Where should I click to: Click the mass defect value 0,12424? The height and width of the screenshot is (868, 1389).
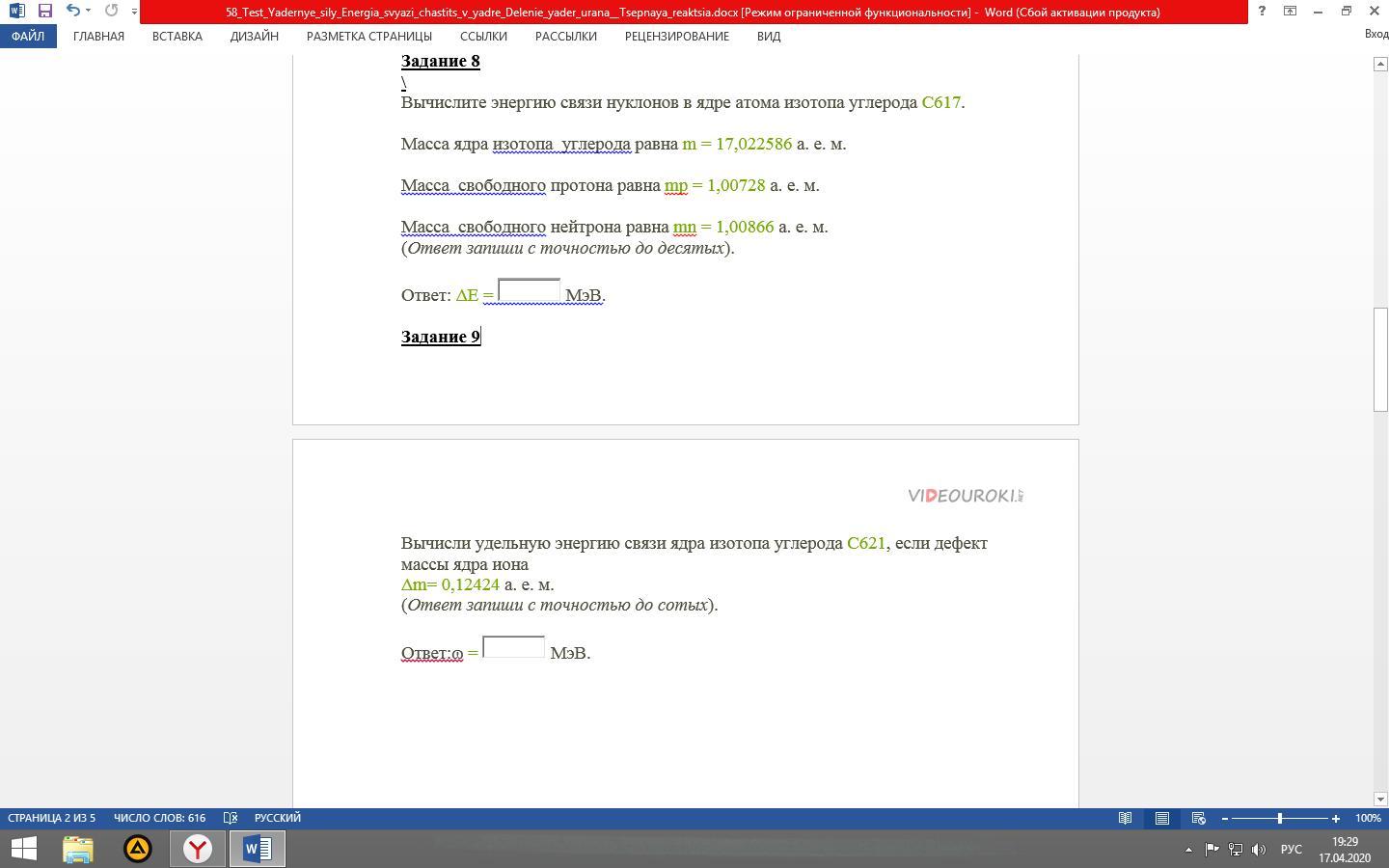pyautogui.click(x=471, y=584)
